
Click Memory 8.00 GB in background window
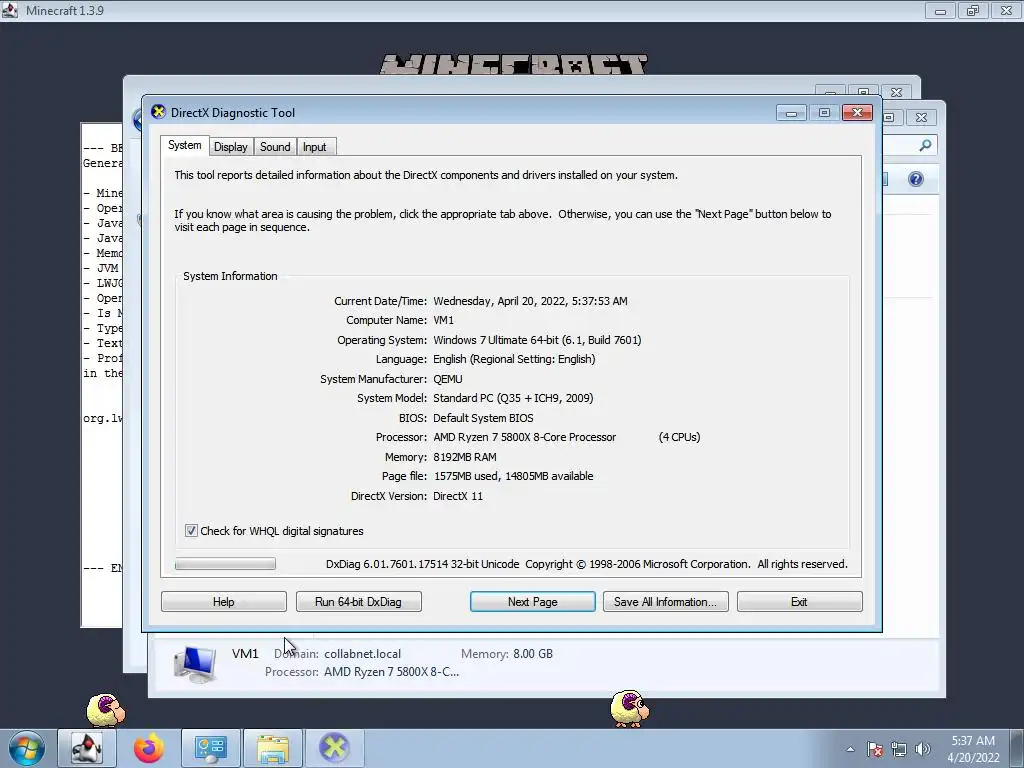coord(507,654)
